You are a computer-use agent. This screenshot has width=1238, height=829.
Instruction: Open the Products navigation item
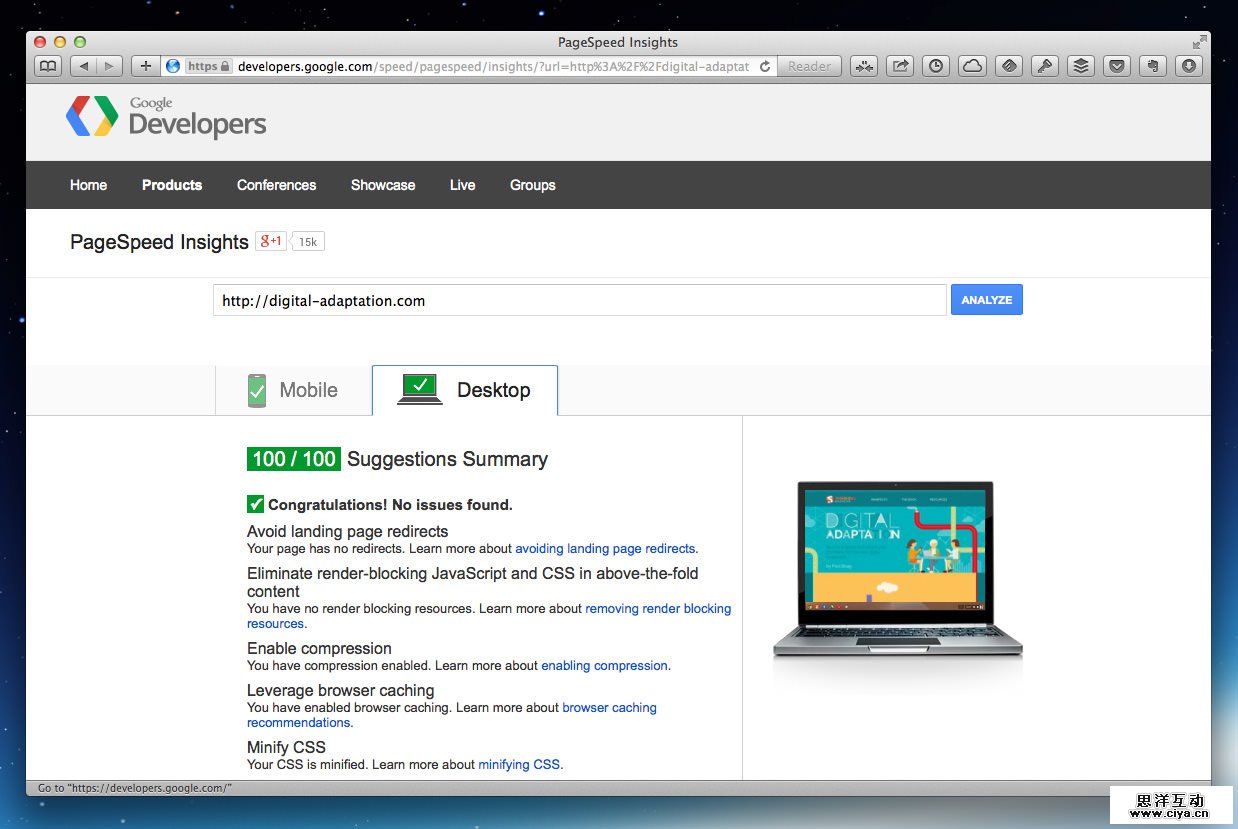(172, 185)
